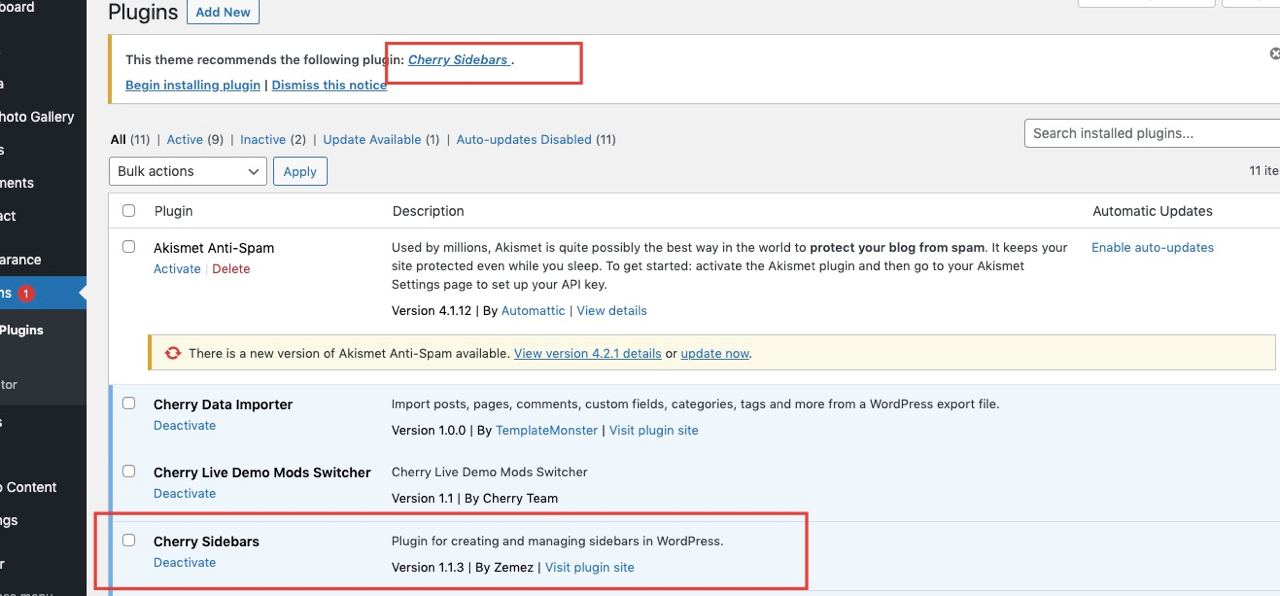
Task: Filter plugins by Auto-updates Disabled
Action: (524, 140)
